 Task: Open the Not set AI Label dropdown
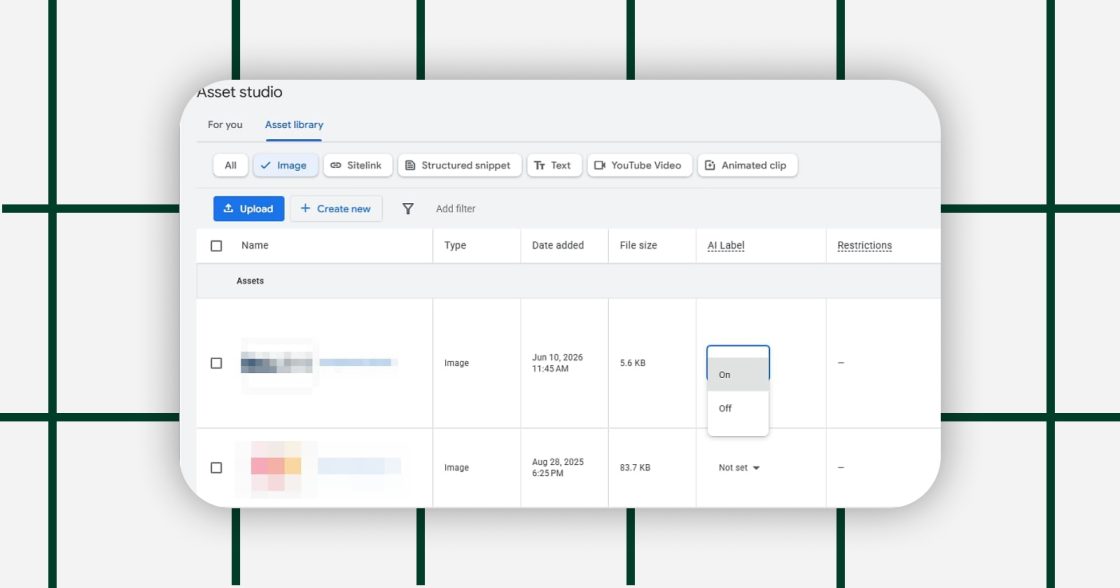[x=739, y=467]
